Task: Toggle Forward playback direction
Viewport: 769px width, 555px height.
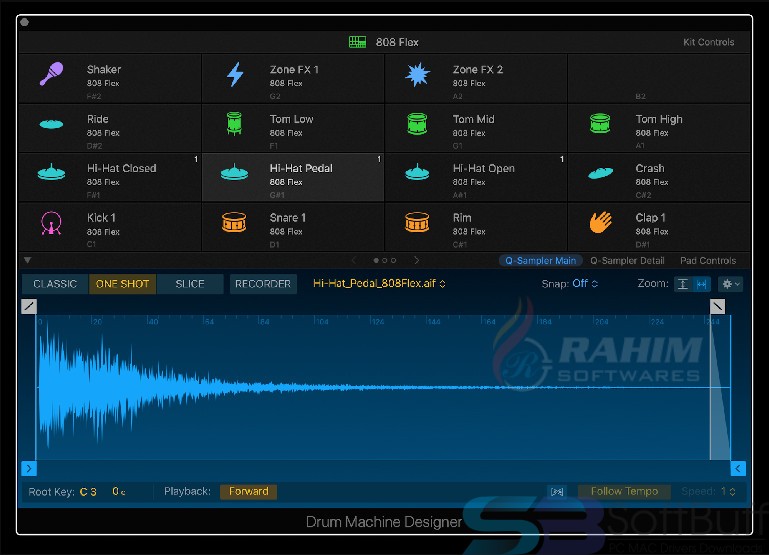Action: click(x=249, y=492)
